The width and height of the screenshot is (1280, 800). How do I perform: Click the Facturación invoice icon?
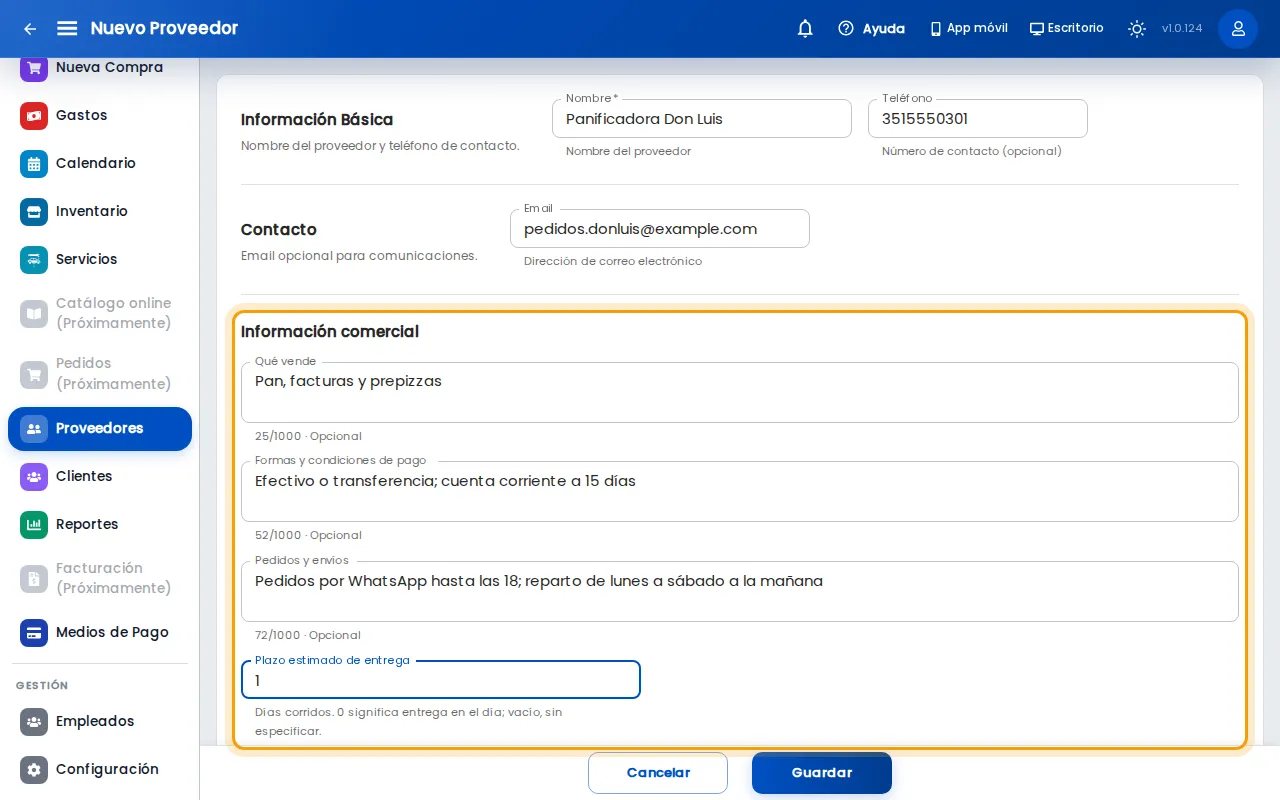point(34,579)
